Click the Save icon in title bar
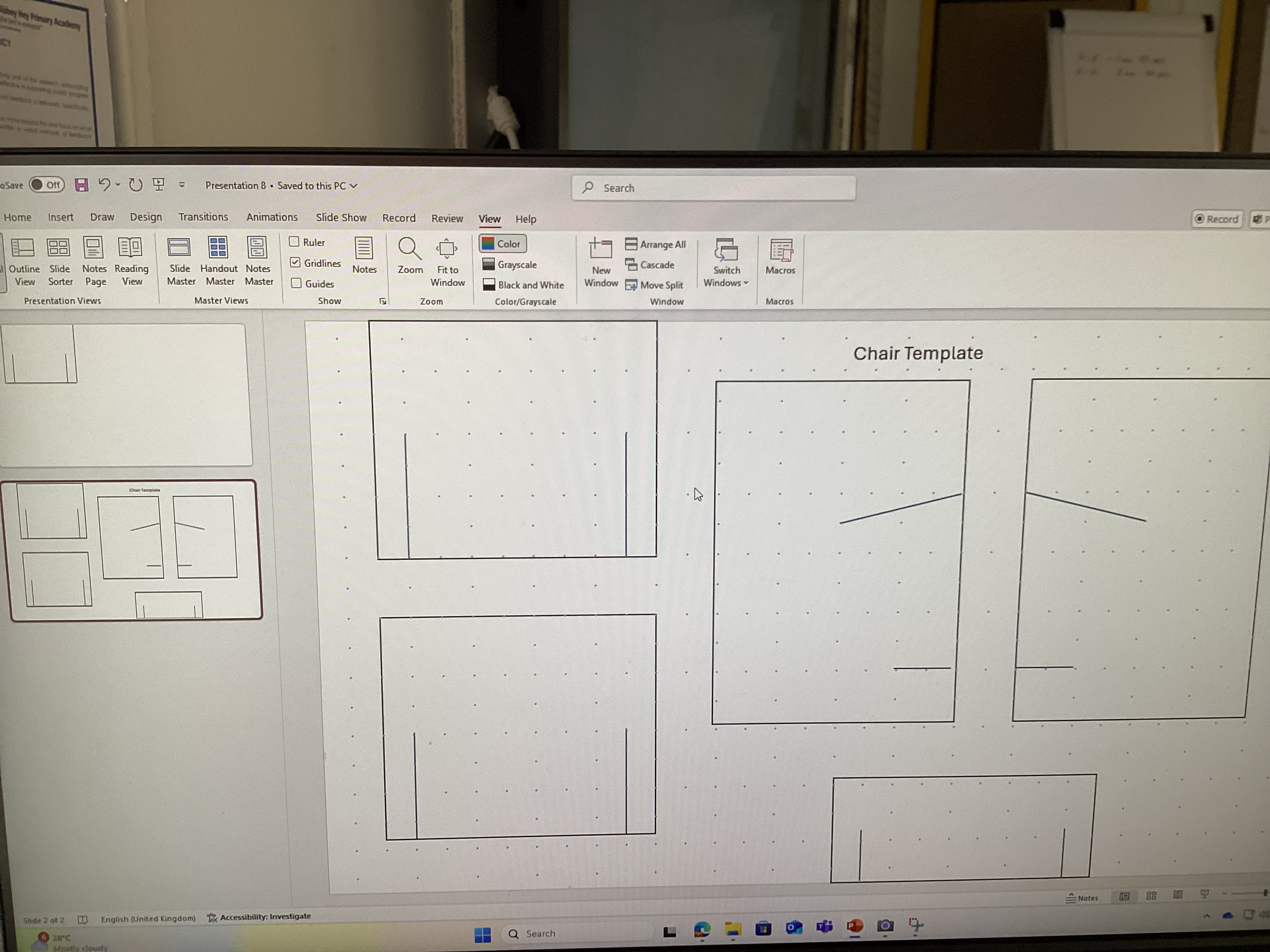1270x952 pixels. click(x=82, y=185)
